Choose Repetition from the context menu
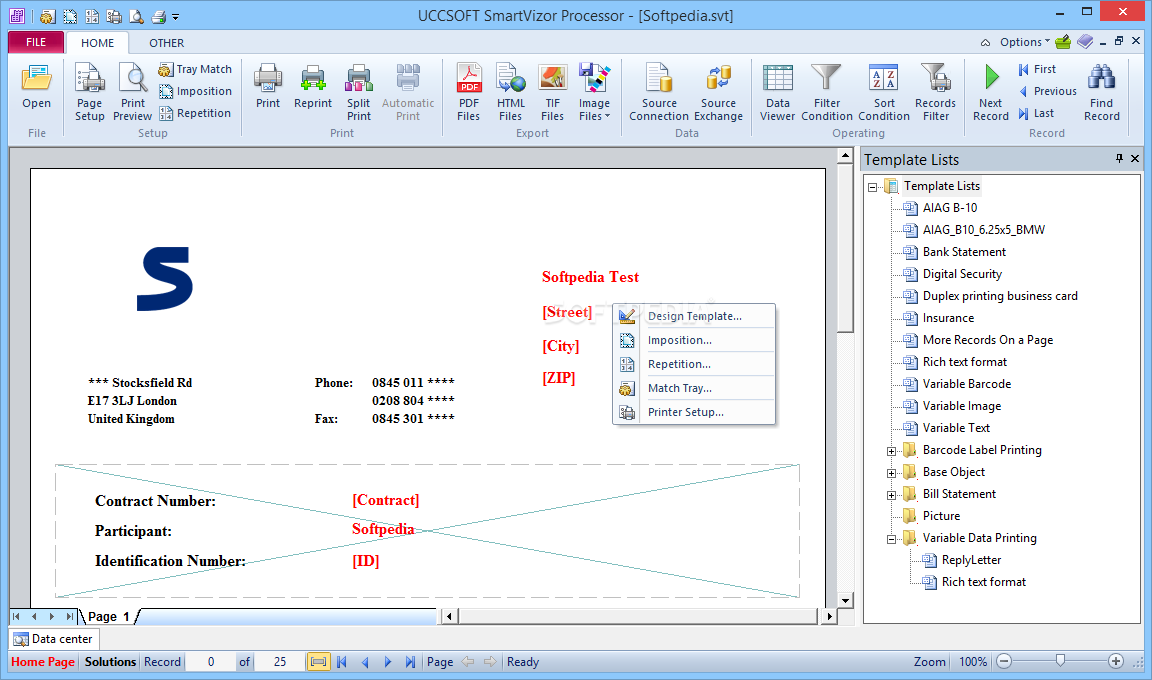Image resolution: width=1152 pixels, height=680 pixels. tap(694, 363)
